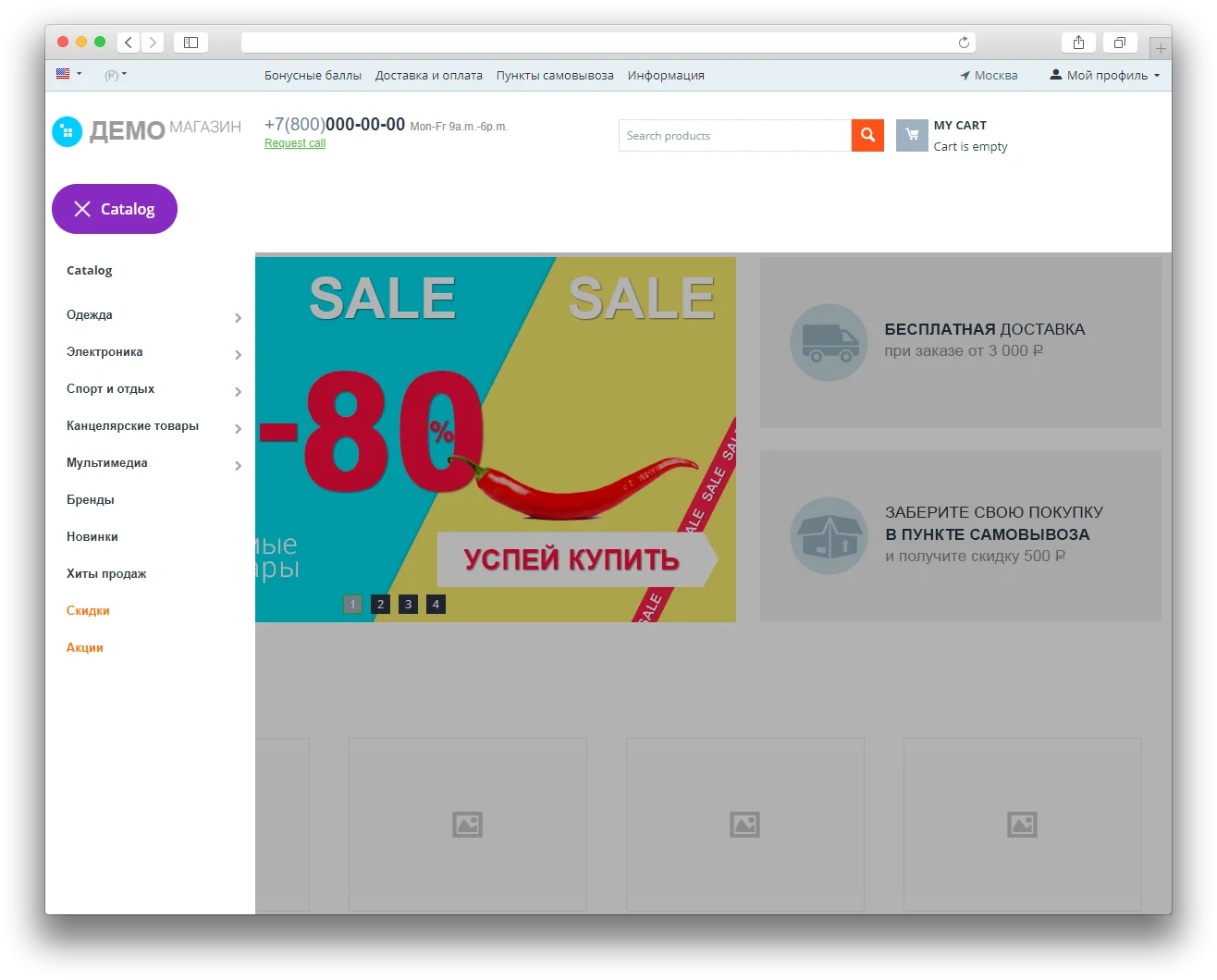Click the phone number +7(800)000-00-00
Image resolution: width=1217 pixels, height=980 pixels.
(335, 125)
